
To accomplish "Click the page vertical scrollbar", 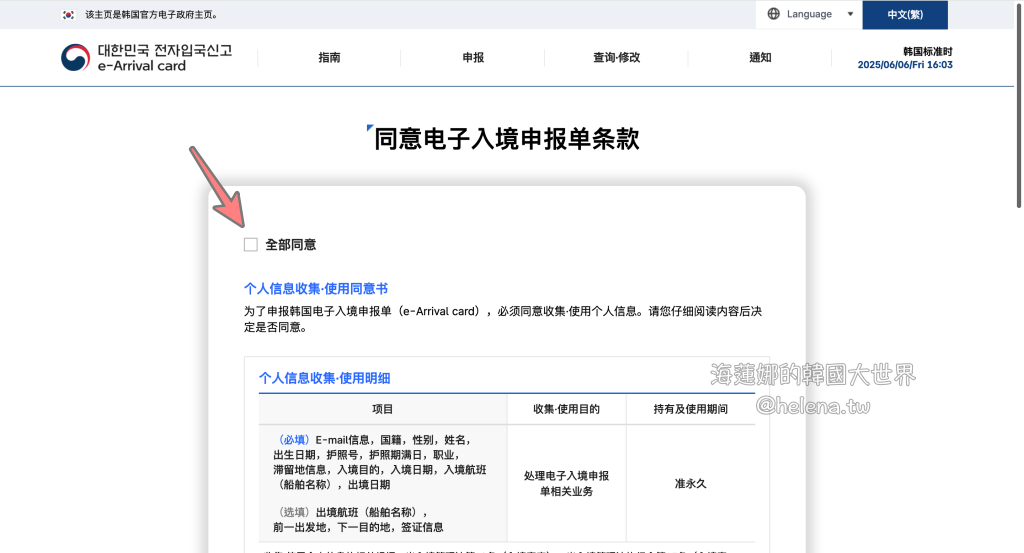I will 1018,104.
